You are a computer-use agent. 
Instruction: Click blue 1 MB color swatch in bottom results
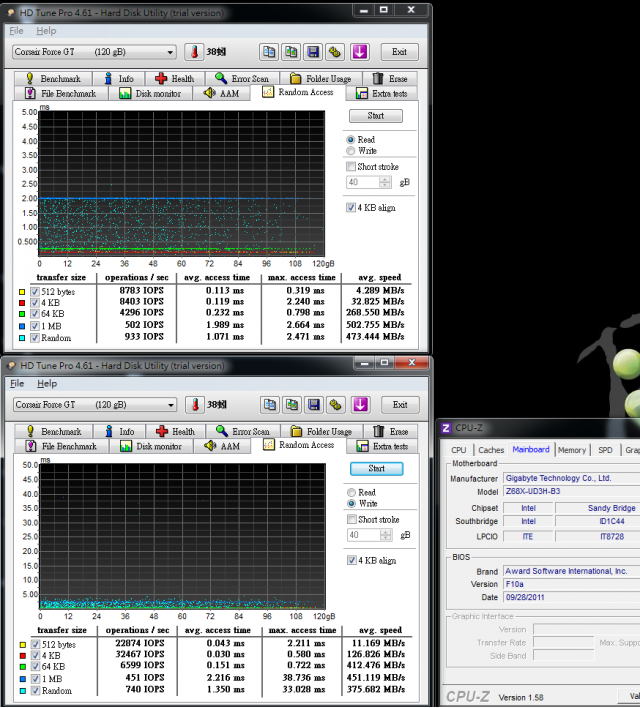point(23,679)
